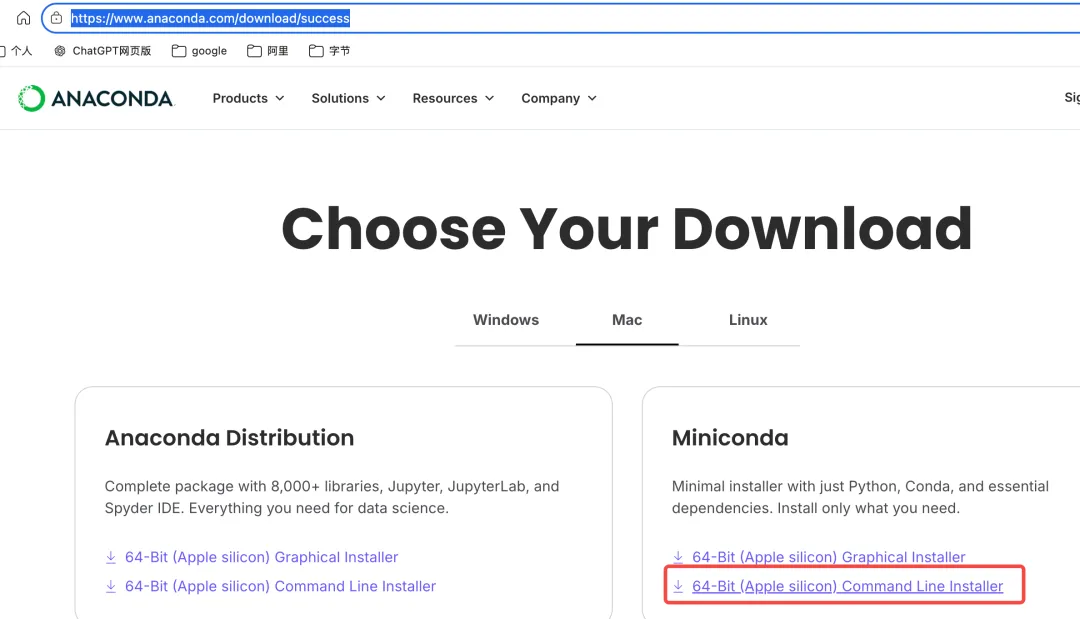
Task: Click the lock icon in address bar
Action: pyautogui.click(x=56, y=18)
